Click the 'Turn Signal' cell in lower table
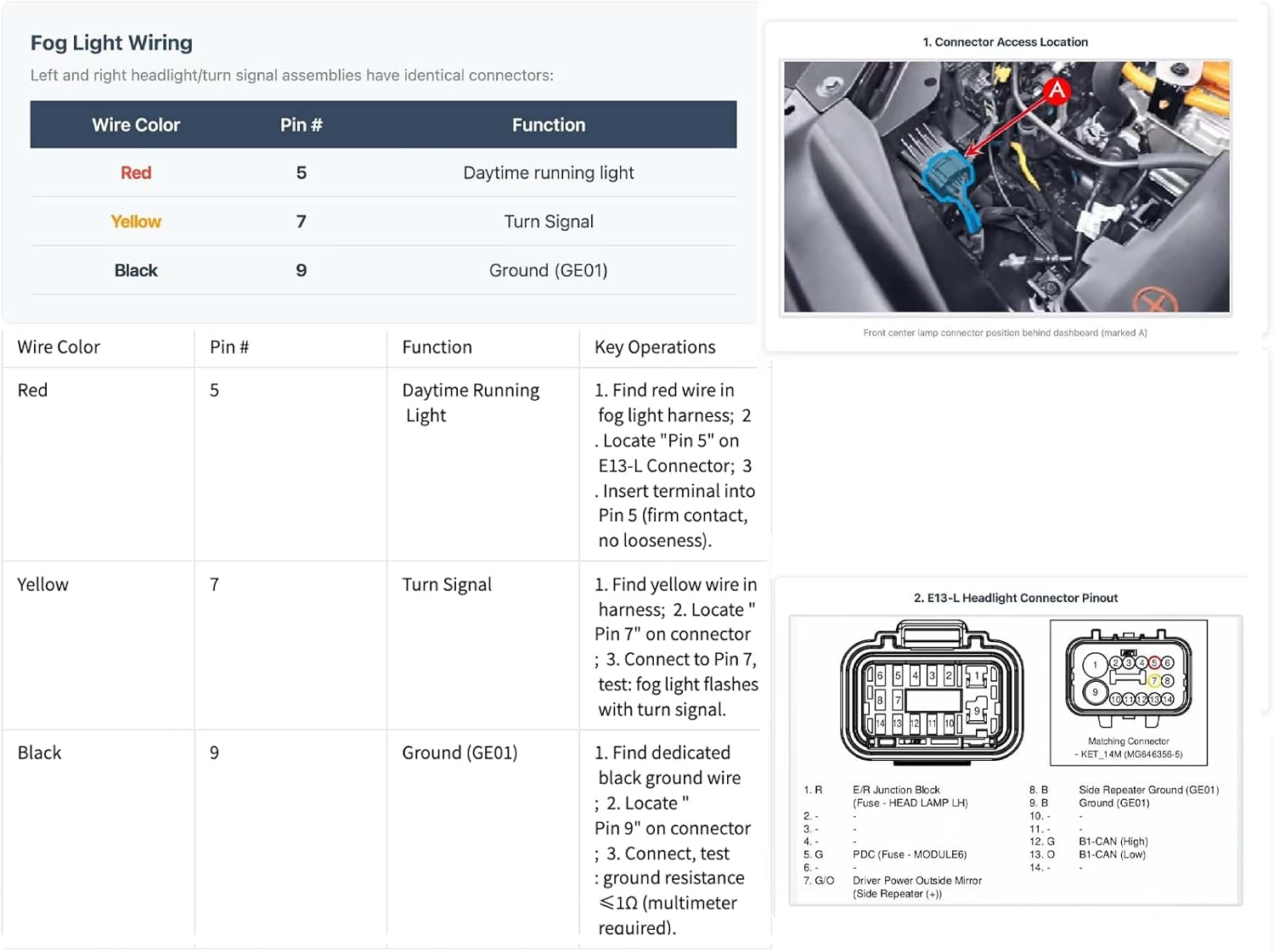Viewport: 1274px width, 952px height. coord(447,584)
